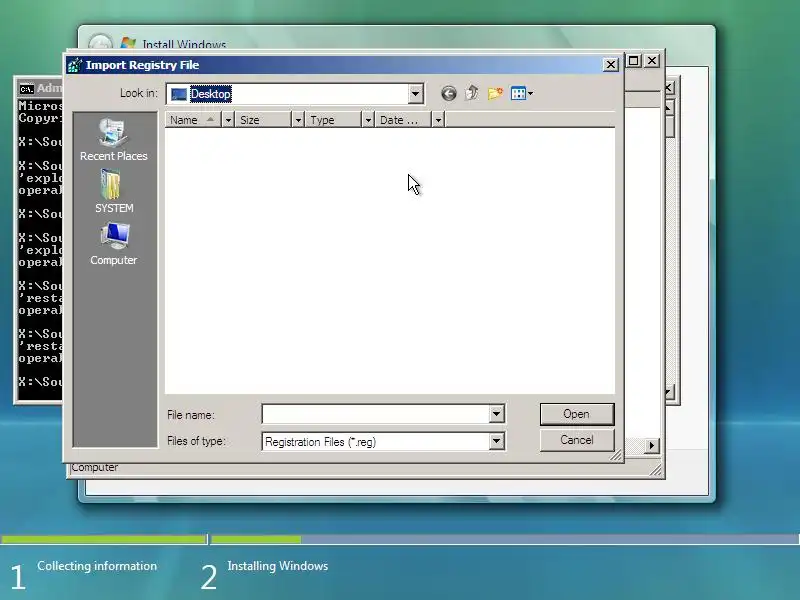Click Desktop icon in Look in box
Screen dimensions: 800x600
[179, 94]
